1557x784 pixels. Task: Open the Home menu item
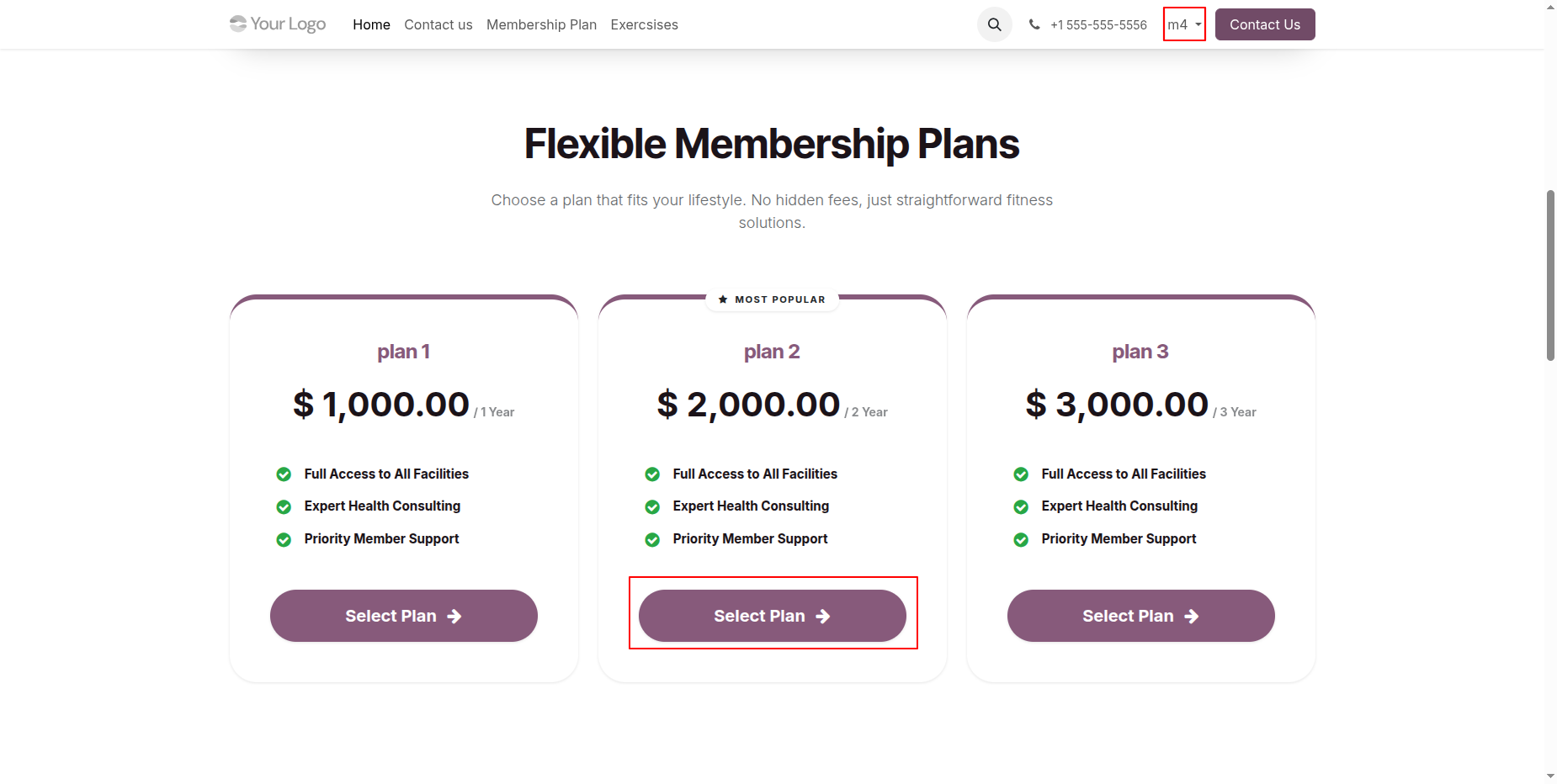click(371, 24)
